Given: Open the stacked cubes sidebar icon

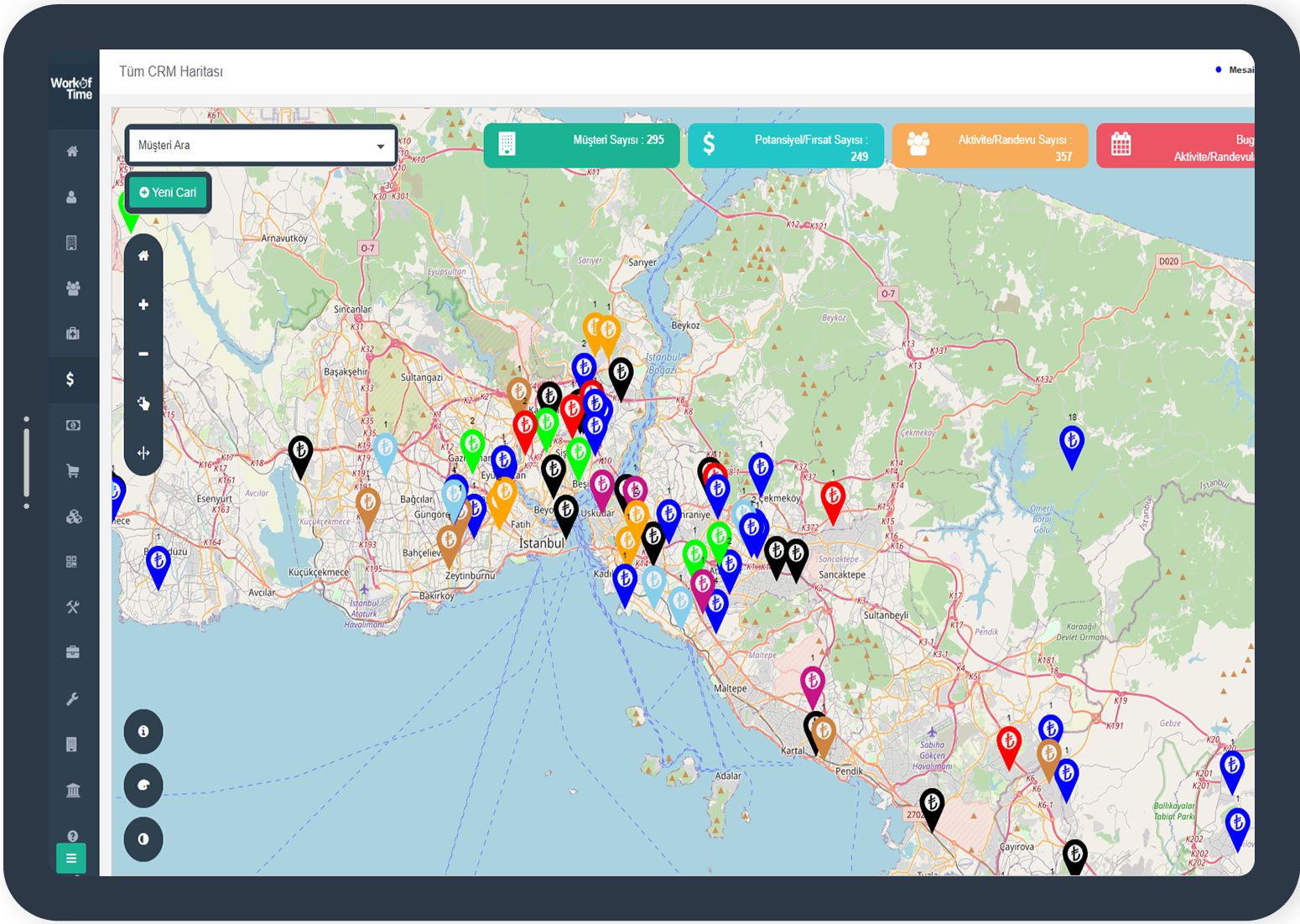Looking at the screenshot, I should (74, 517).
